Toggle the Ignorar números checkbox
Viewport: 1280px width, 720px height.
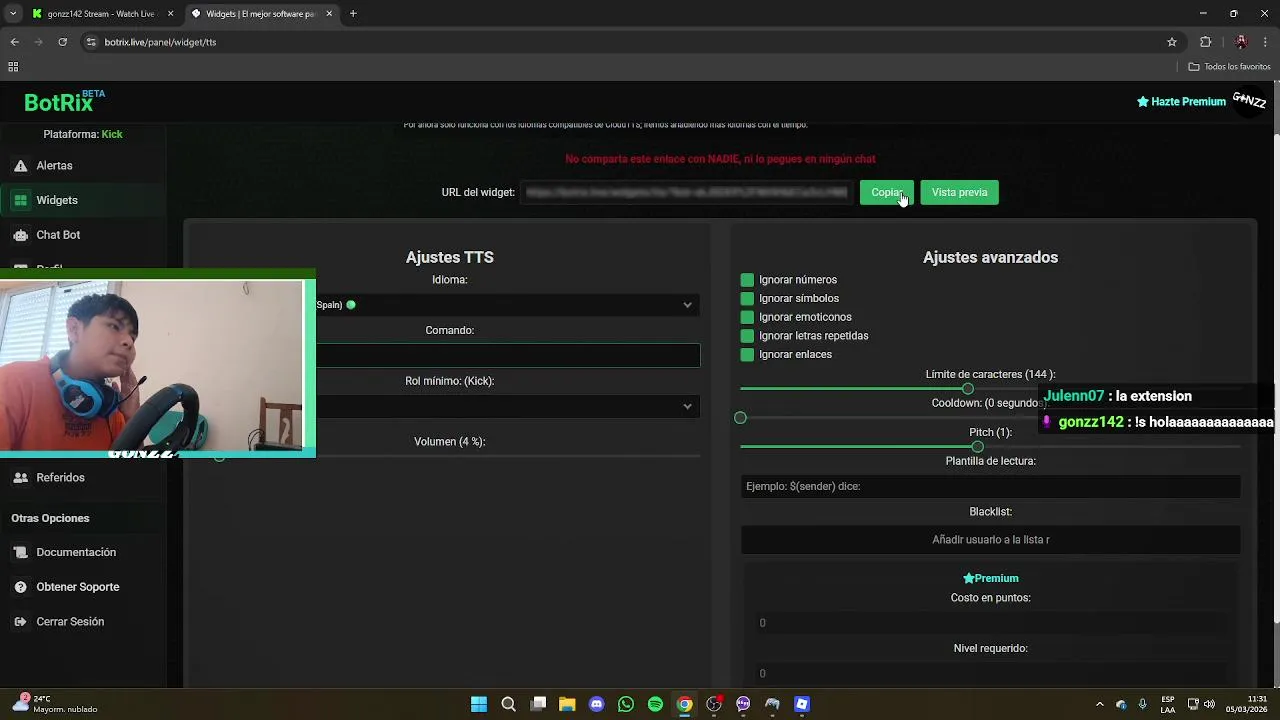click(x=747, y=280)
